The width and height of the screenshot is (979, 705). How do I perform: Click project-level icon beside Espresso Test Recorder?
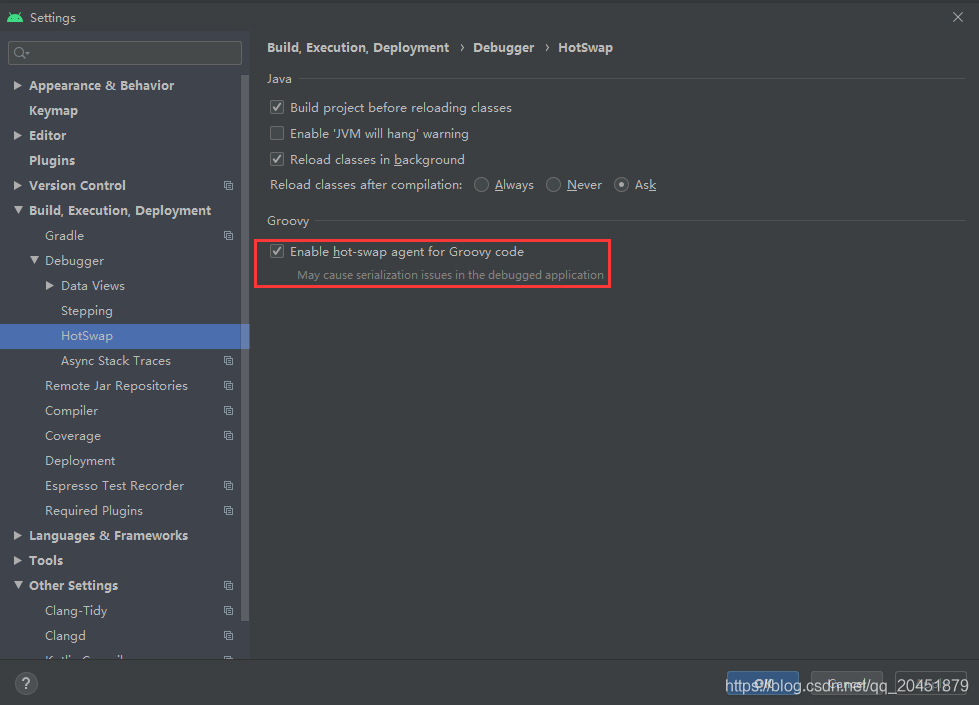(229, 485)
